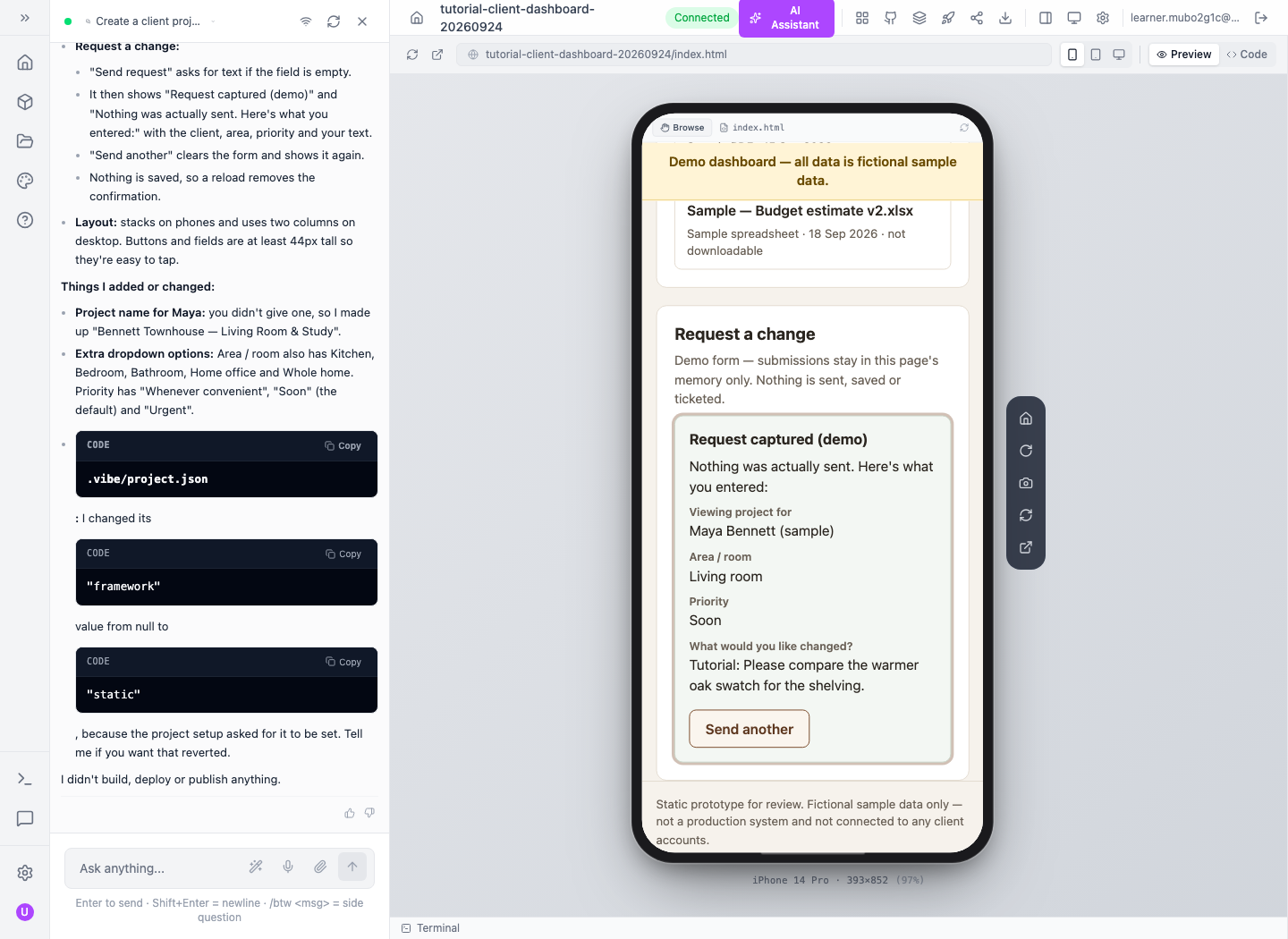The height and width of the screenshot is (939, 1288).
Task: Select the desktop device viewport toggle
Action: (1119, 55)
